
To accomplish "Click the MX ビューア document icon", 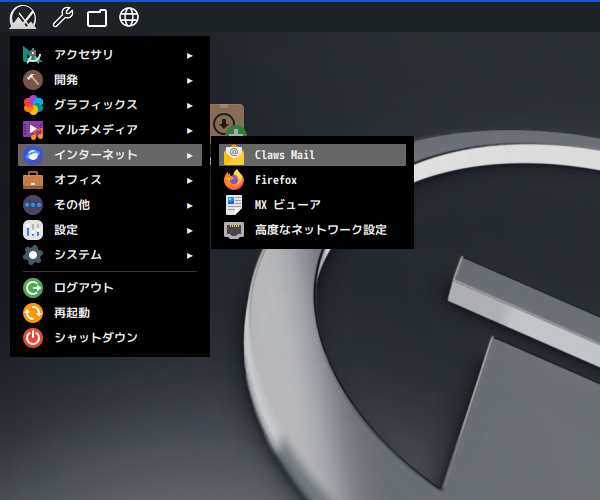I will click(234, 205).
